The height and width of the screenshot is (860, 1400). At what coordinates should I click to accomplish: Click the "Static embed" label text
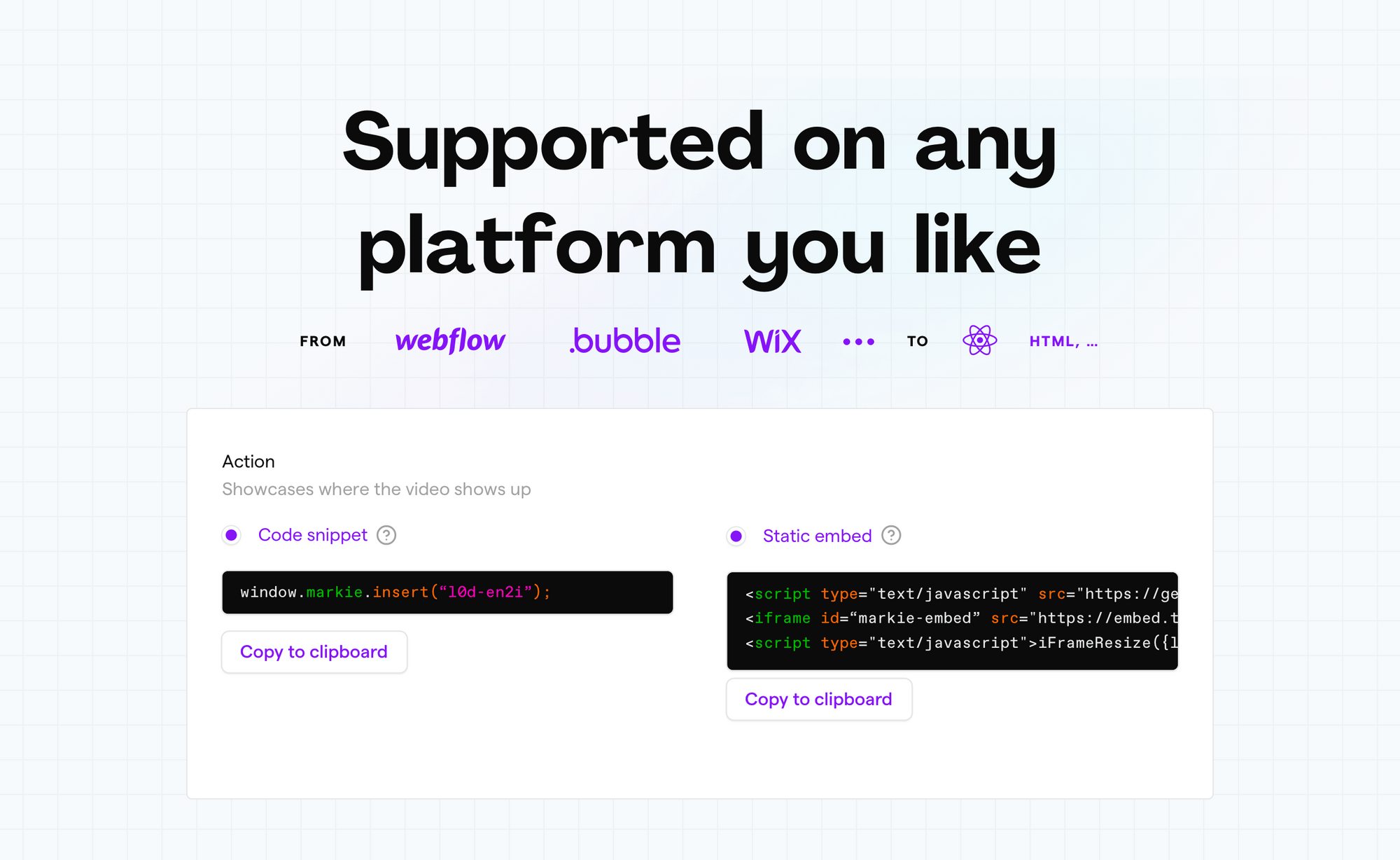[818, 536]
